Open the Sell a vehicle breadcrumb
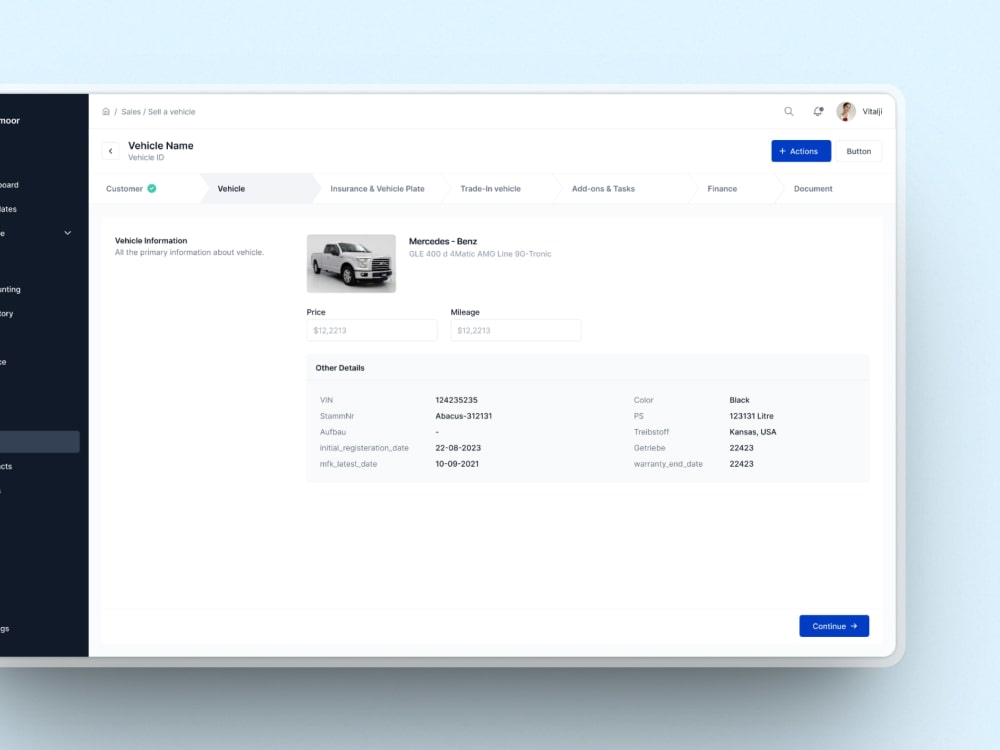 pos(172,112)
